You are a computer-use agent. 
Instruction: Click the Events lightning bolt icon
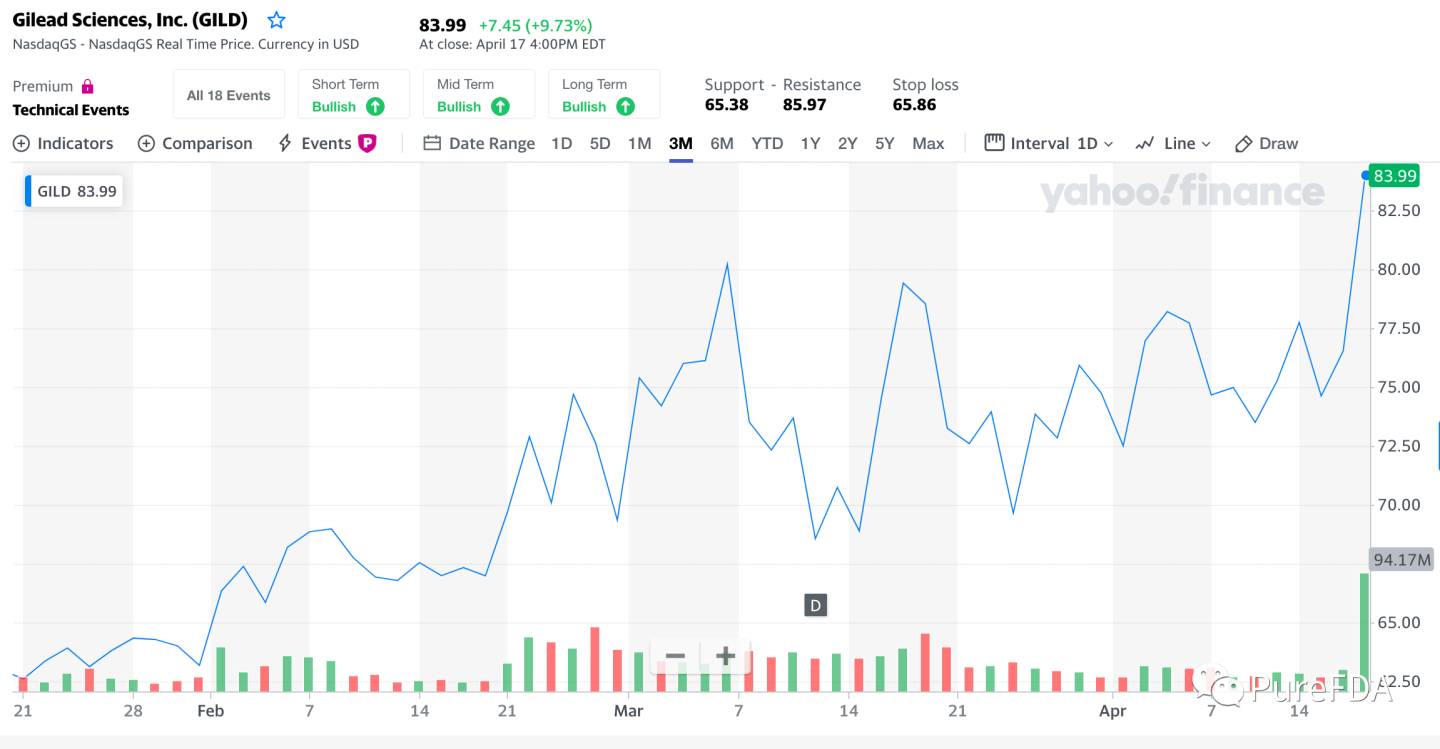285,144
